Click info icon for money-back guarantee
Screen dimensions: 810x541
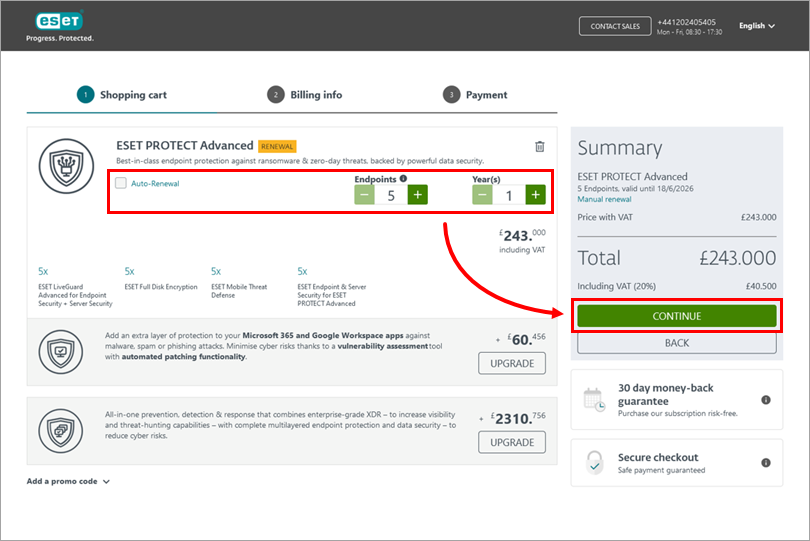click(x=765, y=400)
